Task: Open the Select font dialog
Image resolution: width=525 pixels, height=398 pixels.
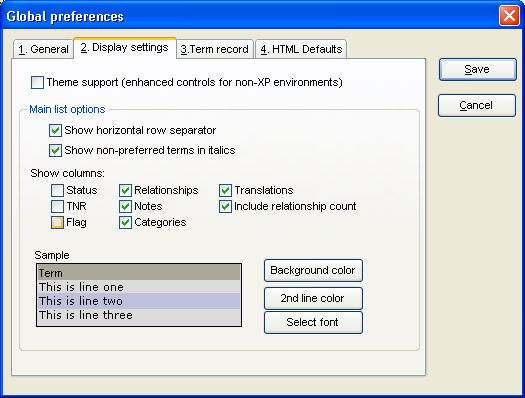Action: pos(313,322)
